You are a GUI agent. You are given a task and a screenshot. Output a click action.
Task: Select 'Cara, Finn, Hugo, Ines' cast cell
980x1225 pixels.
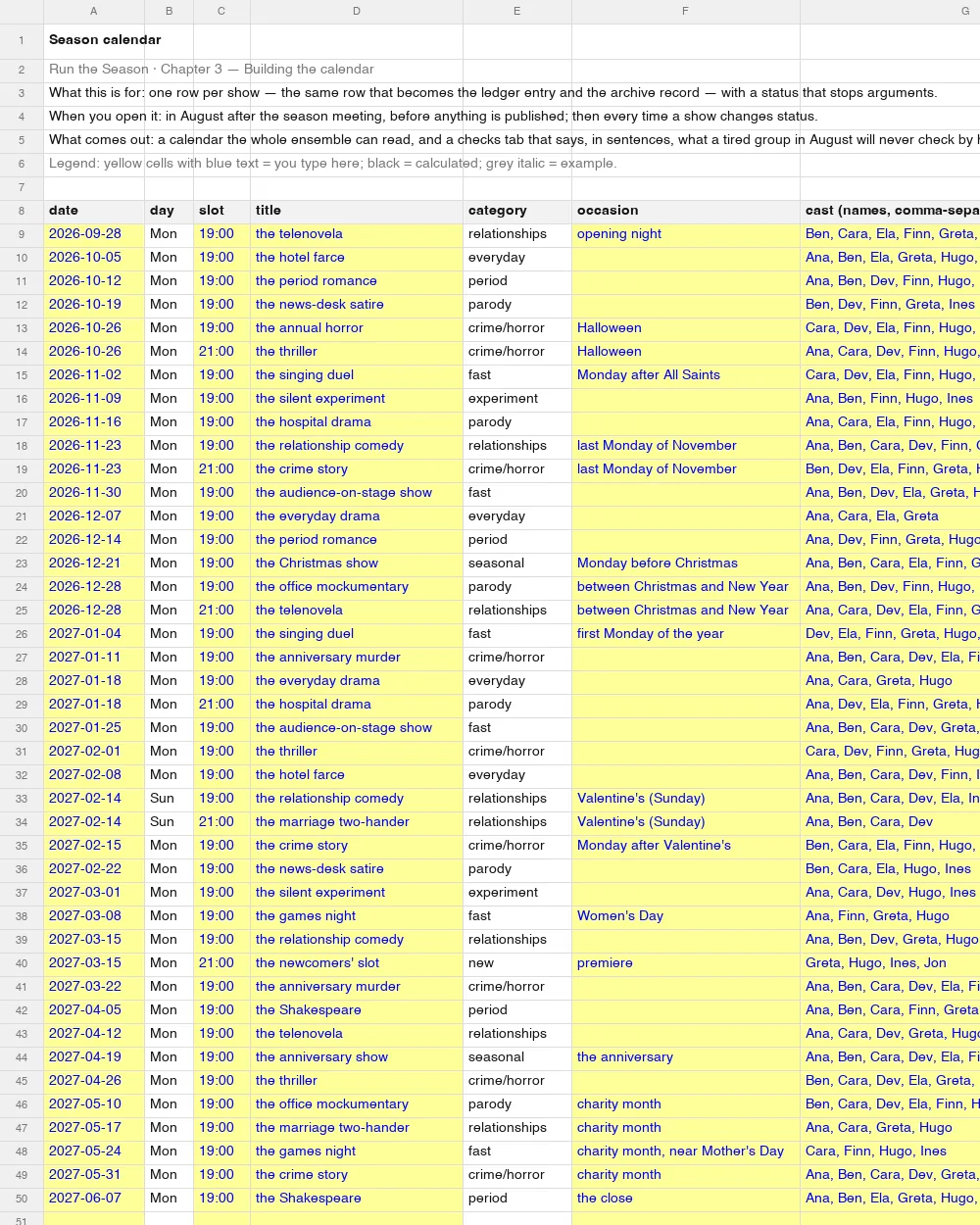(890, 1151)
